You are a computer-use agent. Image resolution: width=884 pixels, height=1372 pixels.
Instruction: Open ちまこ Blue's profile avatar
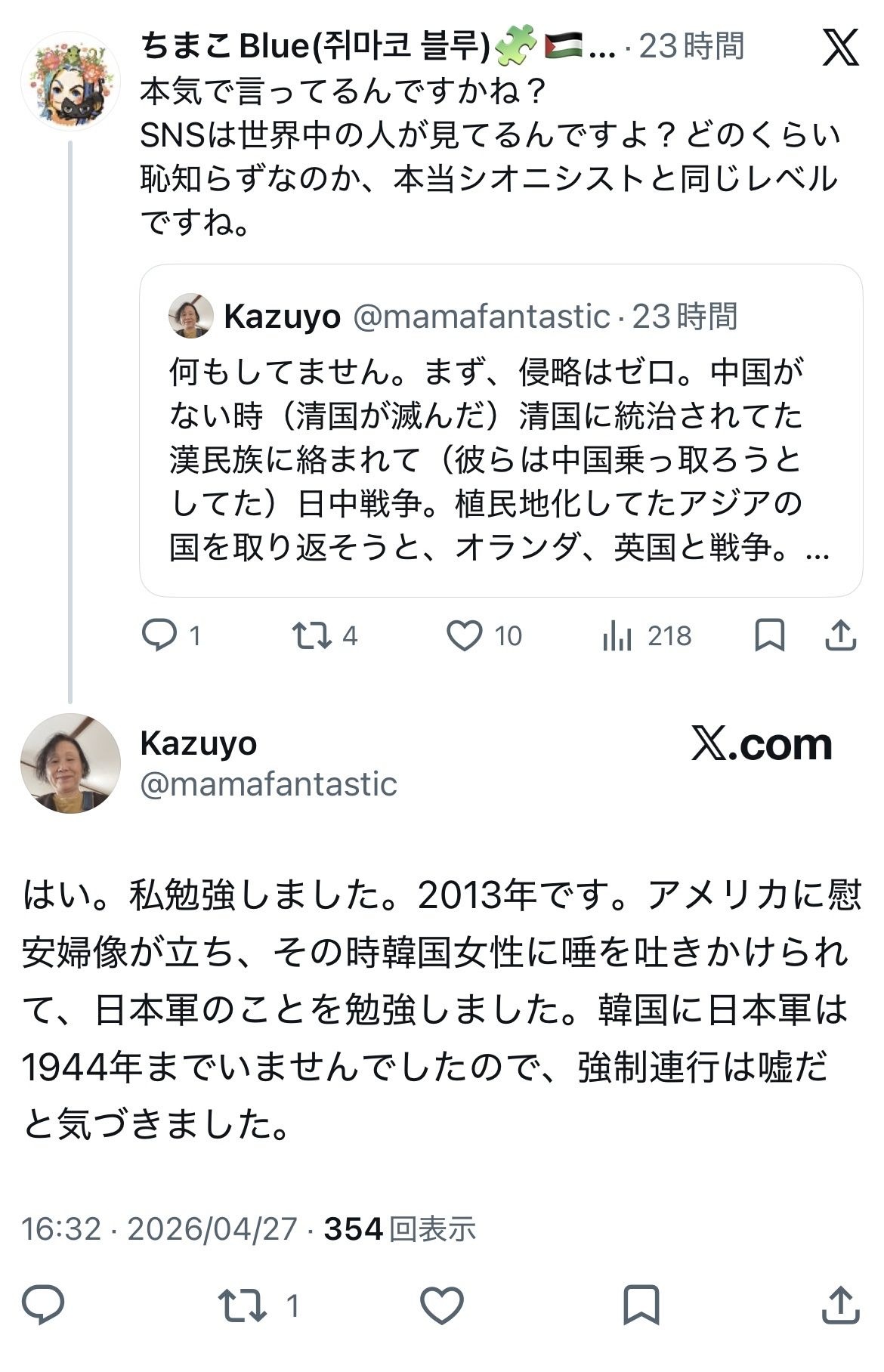70,82
